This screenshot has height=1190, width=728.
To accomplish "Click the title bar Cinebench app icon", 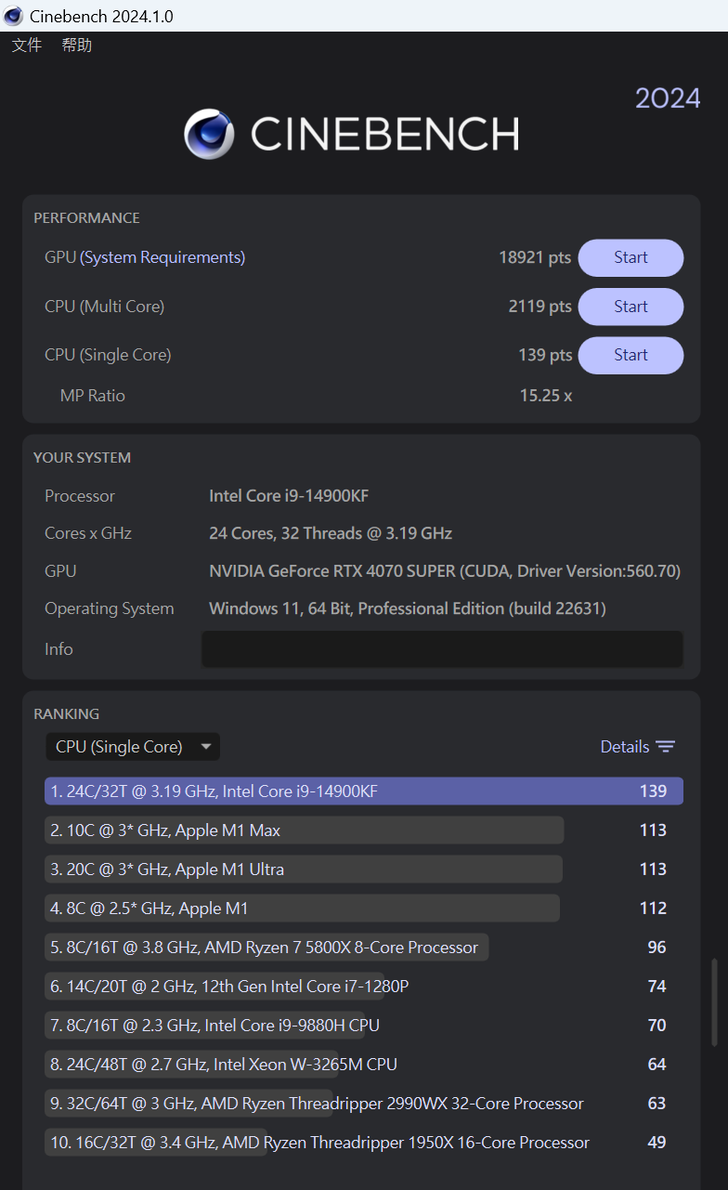I will pos(13,16).
